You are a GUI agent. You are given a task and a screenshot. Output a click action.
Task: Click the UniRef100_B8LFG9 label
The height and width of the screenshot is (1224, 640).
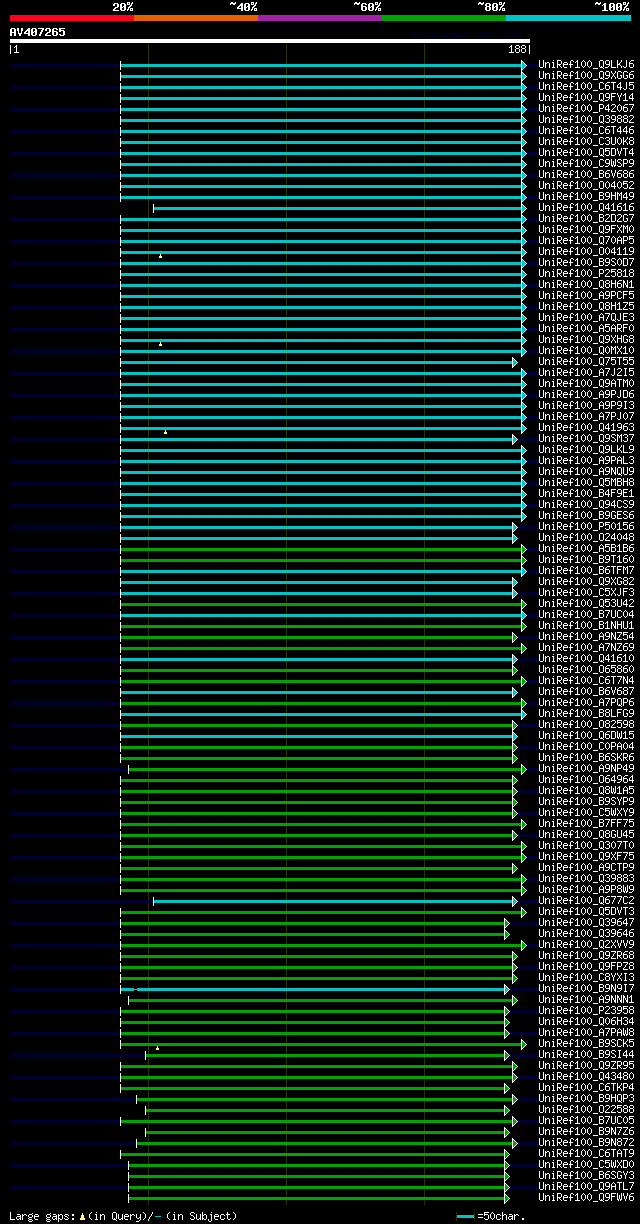[x=586, y=714]
